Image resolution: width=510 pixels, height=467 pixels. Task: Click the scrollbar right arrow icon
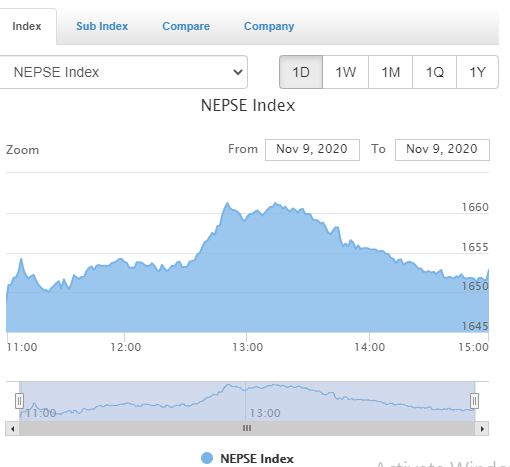coord(482,429)
